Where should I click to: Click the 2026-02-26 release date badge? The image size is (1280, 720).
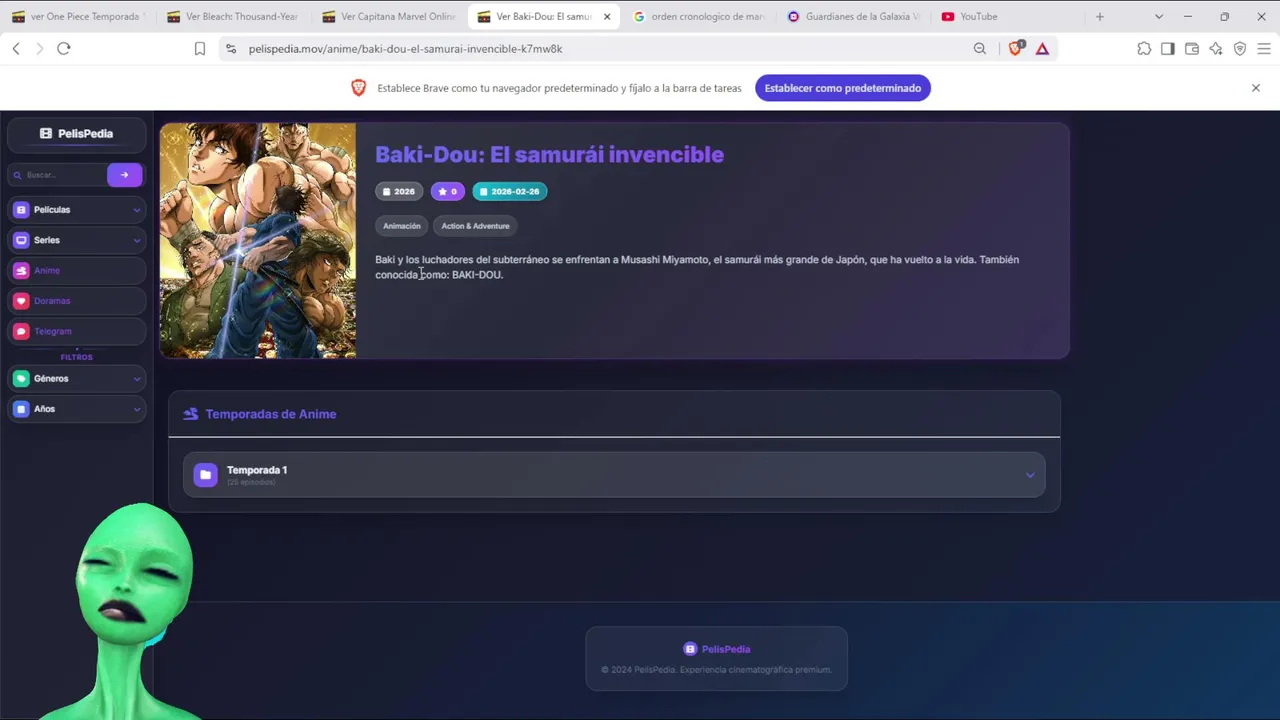point(510,192)
